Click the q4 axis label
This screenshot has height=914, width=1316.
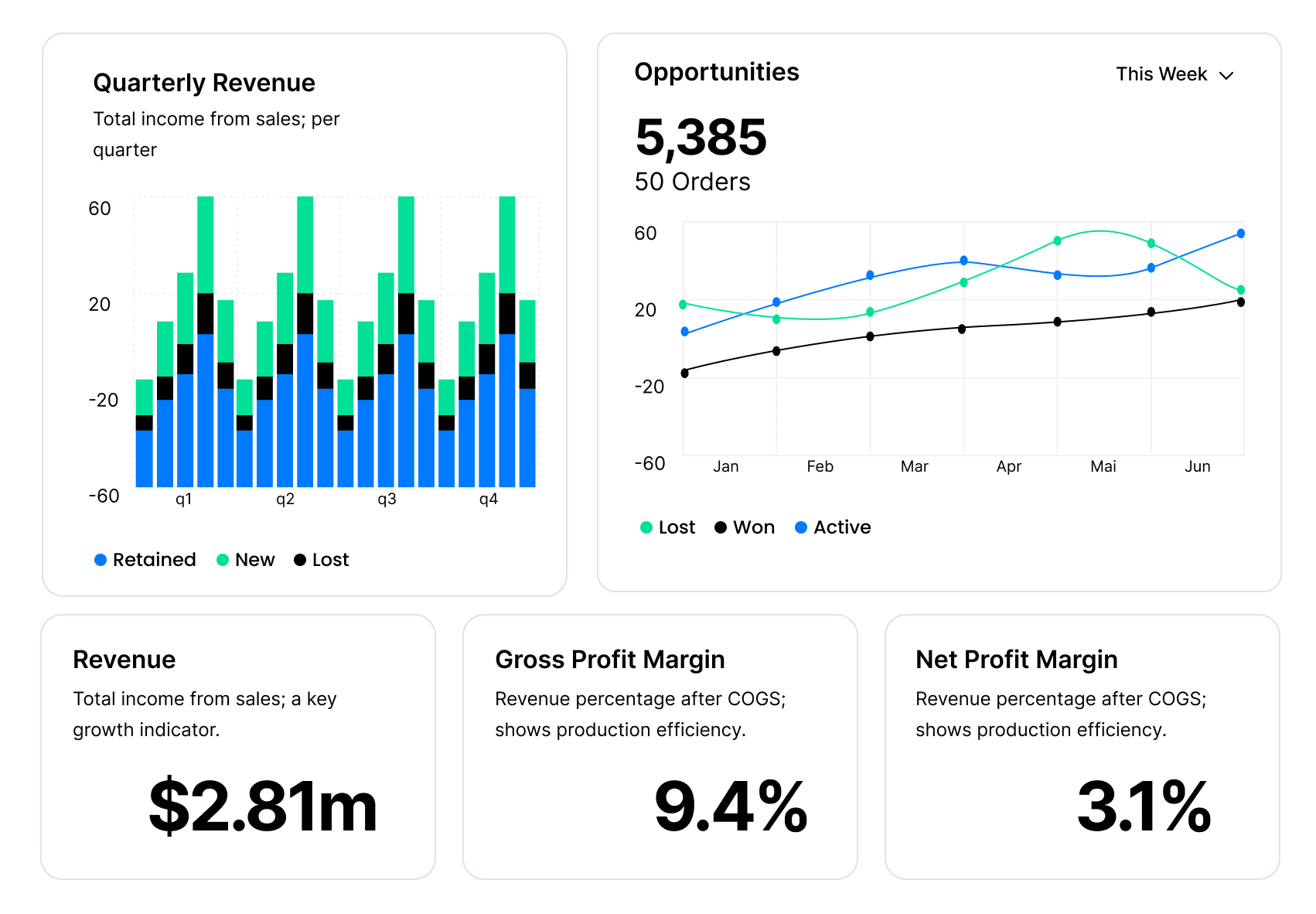tap(489, 499)
